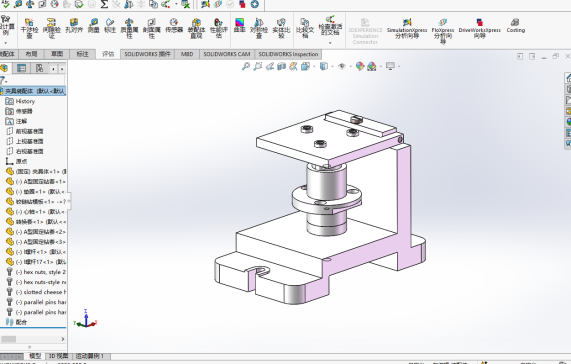Image resolution: width=571 pixels, height=364 pixels.
Task: Open the 草图 ribbon tab
Action: click(x=57, y=54)
